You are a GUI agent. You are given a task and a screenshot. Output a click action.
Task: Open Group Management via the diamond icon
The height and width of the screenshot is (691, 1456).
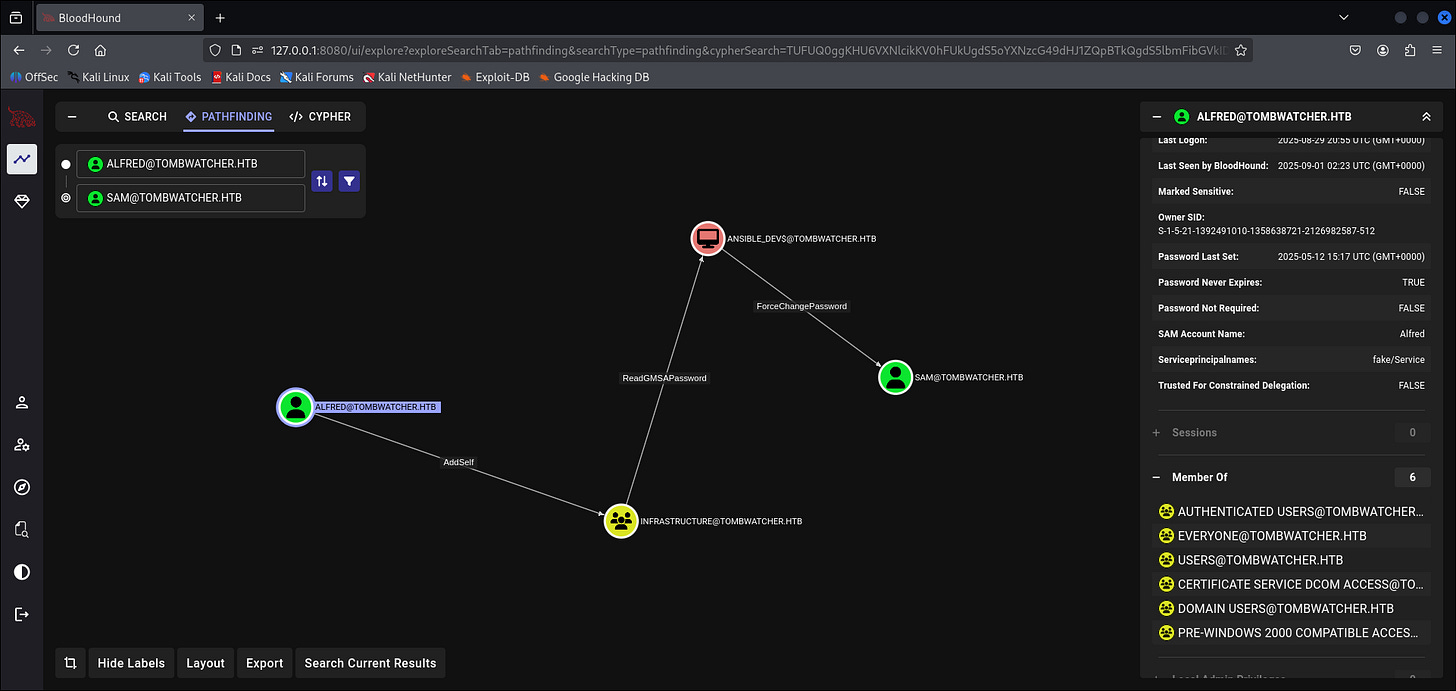point(21,201)
